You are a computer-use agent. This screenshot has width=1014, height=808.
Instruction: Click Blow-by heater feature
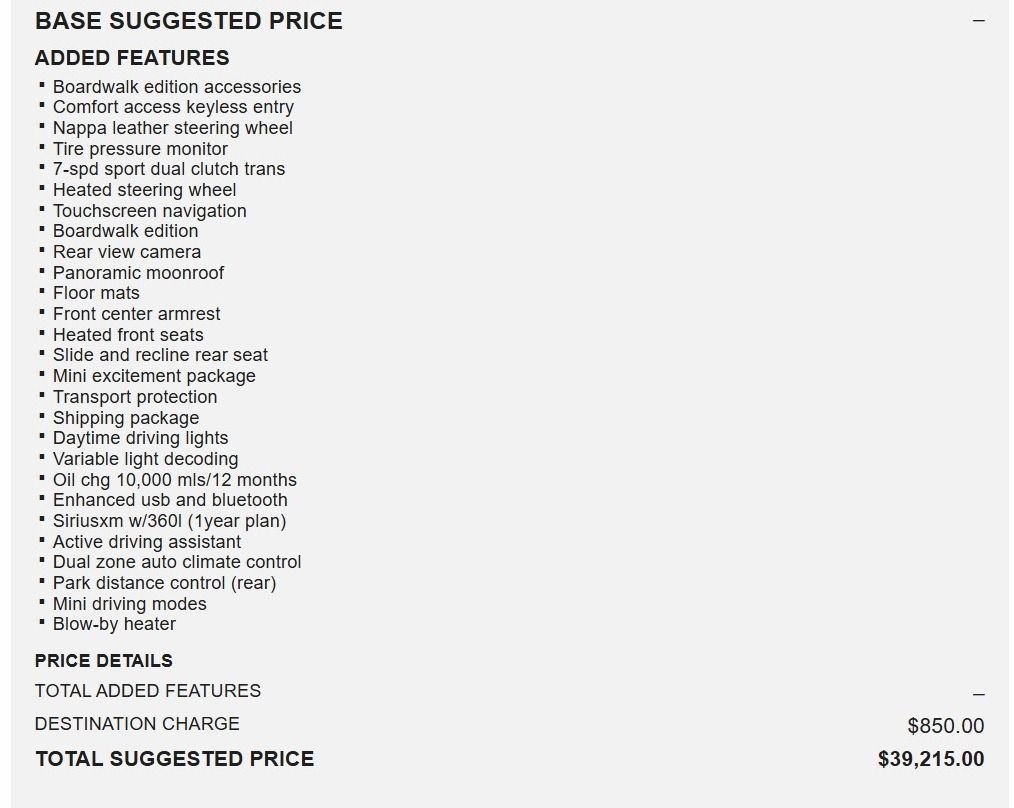click(x=114, y=624)
